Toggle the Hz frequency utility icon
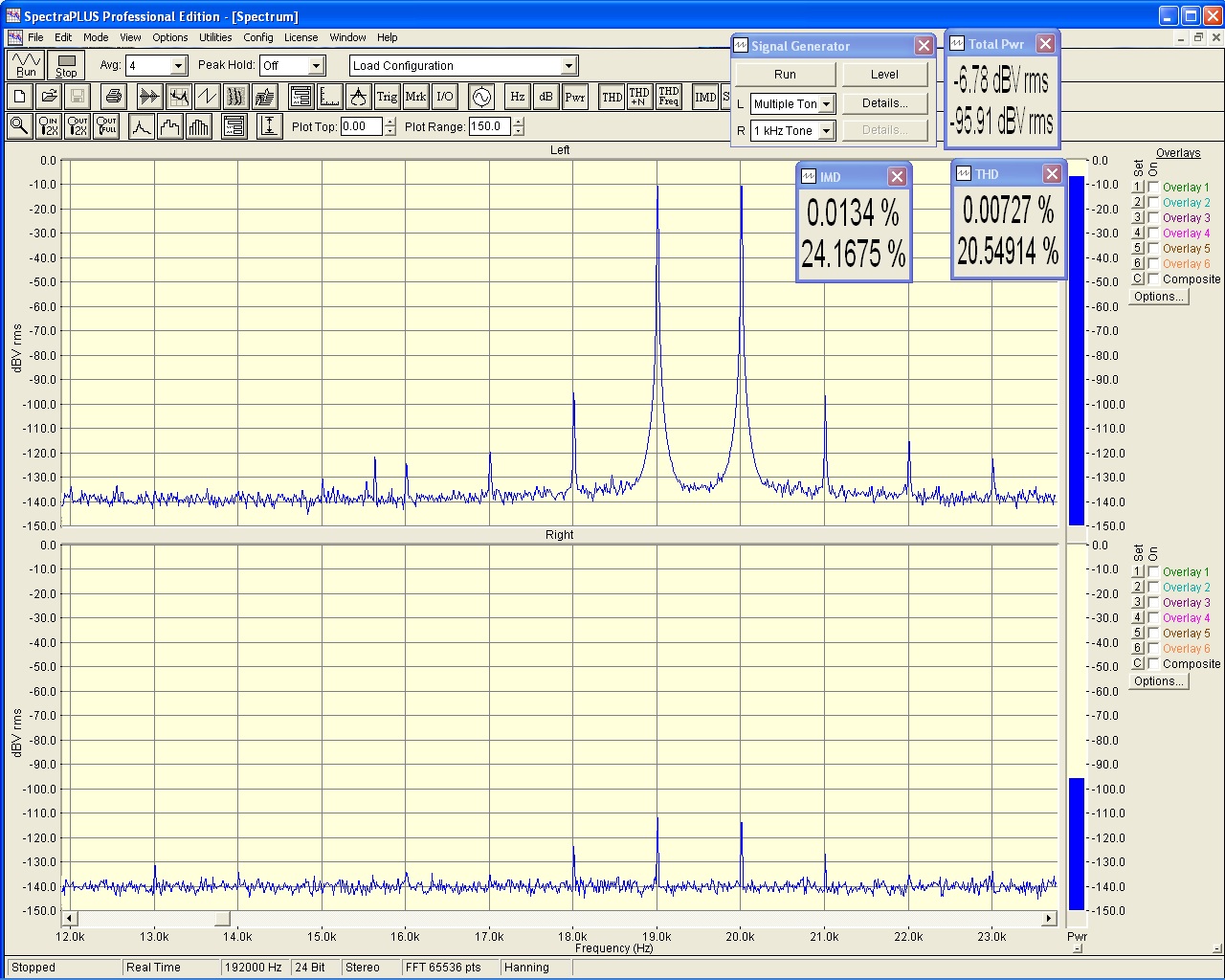Screen dimensions: 1225x980 [518, 97]
